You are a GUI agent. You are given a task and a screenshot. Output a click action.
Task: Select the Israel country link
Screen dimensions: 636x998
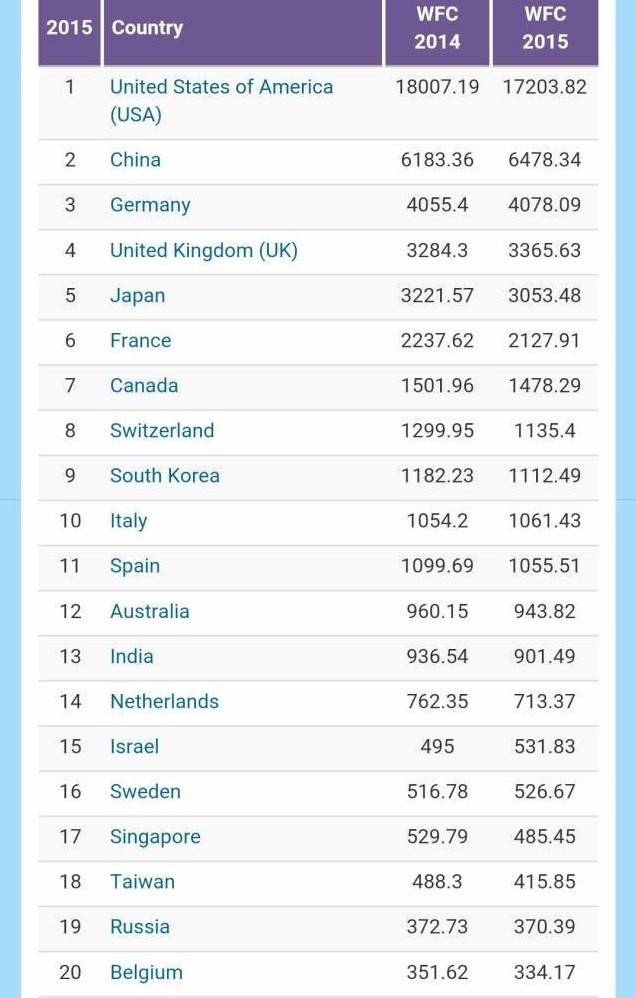click(x=134, y=746)
